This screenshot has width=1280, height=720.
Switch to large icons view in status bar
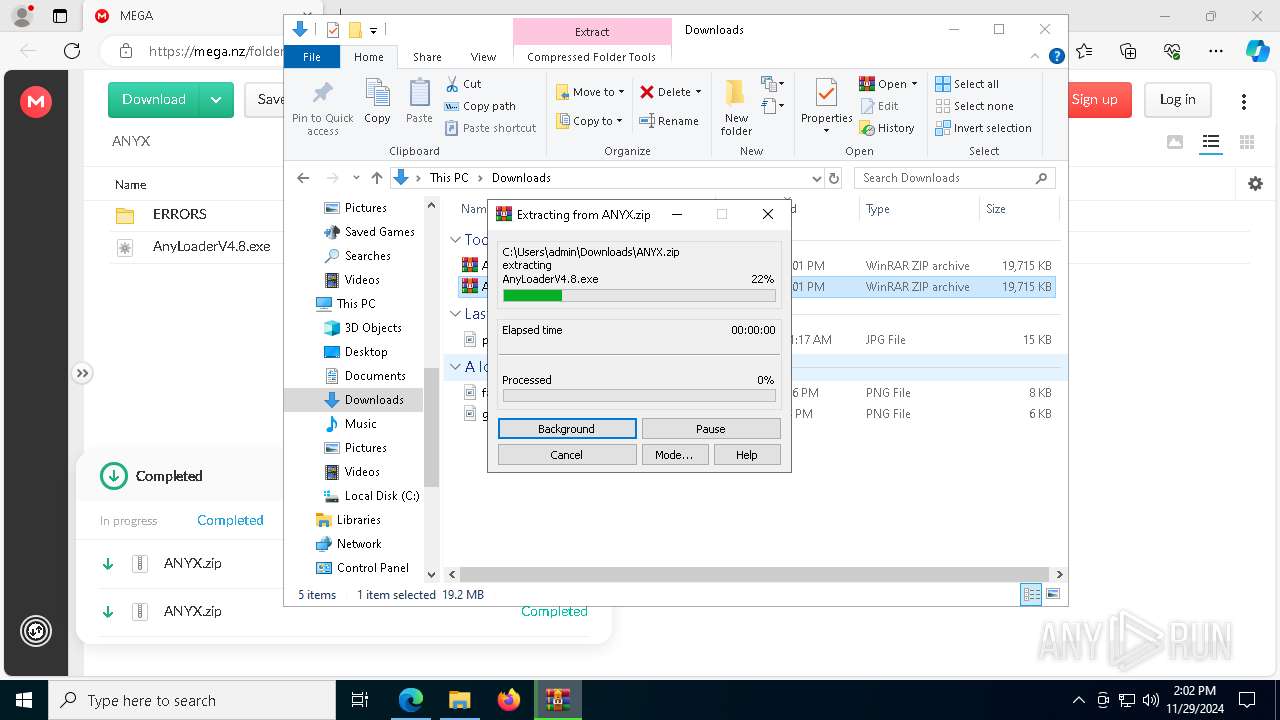click(x=1052, y=594)
